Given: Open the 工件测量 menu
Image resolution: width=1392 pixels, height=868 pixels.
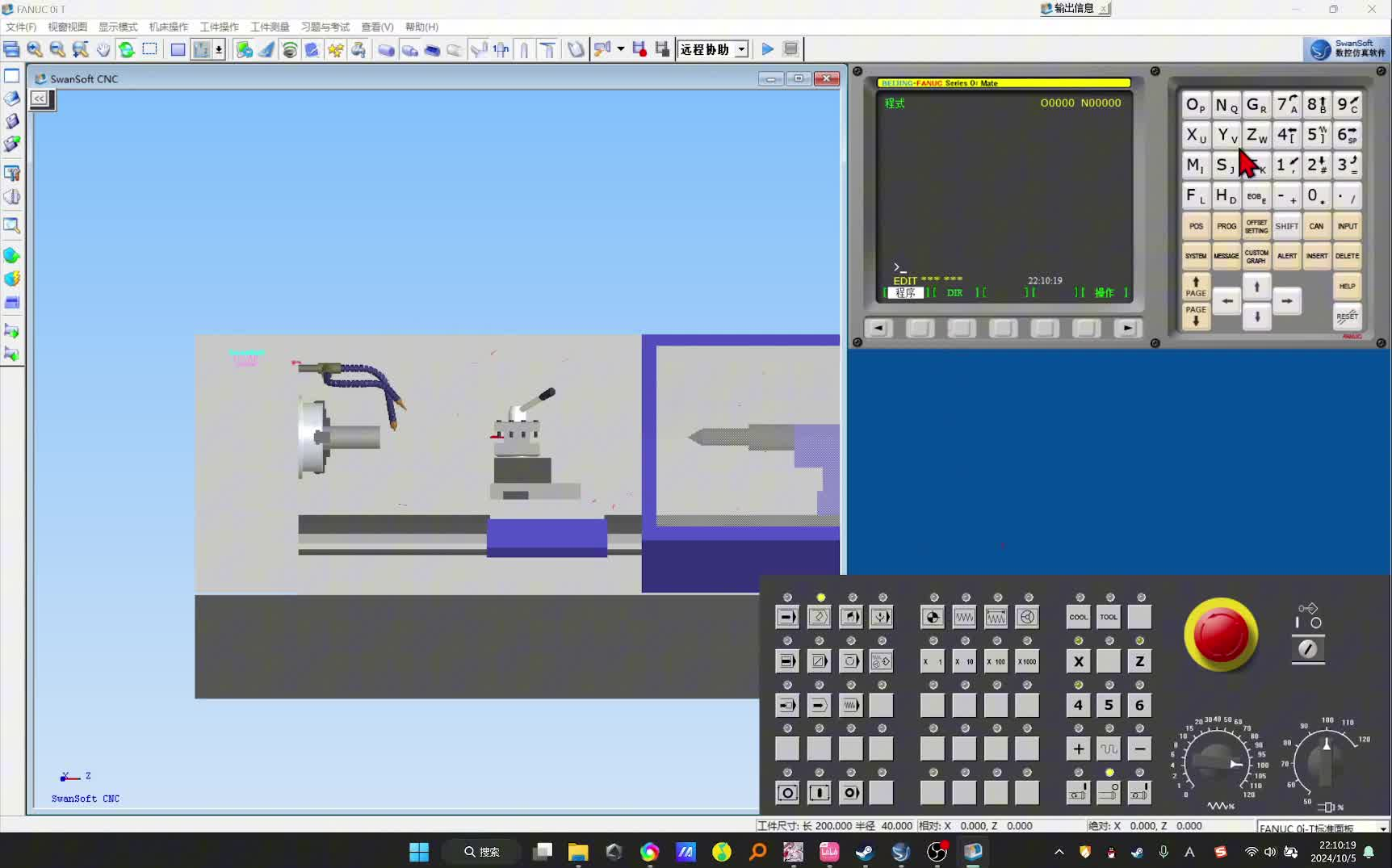Looking at the screenshot, I should (x=270, y=27).
